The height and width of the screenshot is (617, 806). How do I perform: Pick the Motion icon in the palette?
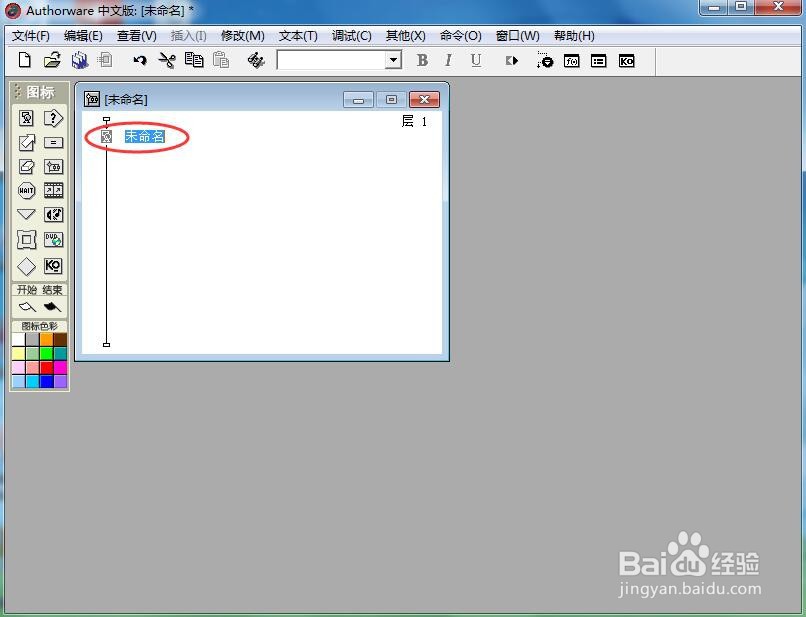[x=26, y=142]
